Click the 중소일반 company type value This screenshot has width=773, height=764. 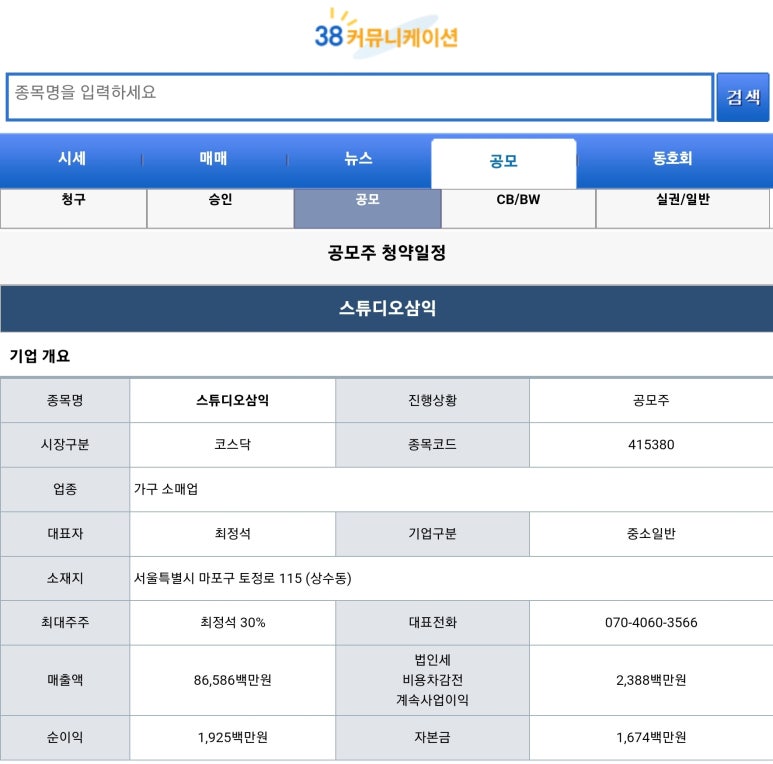pos(651,534)
